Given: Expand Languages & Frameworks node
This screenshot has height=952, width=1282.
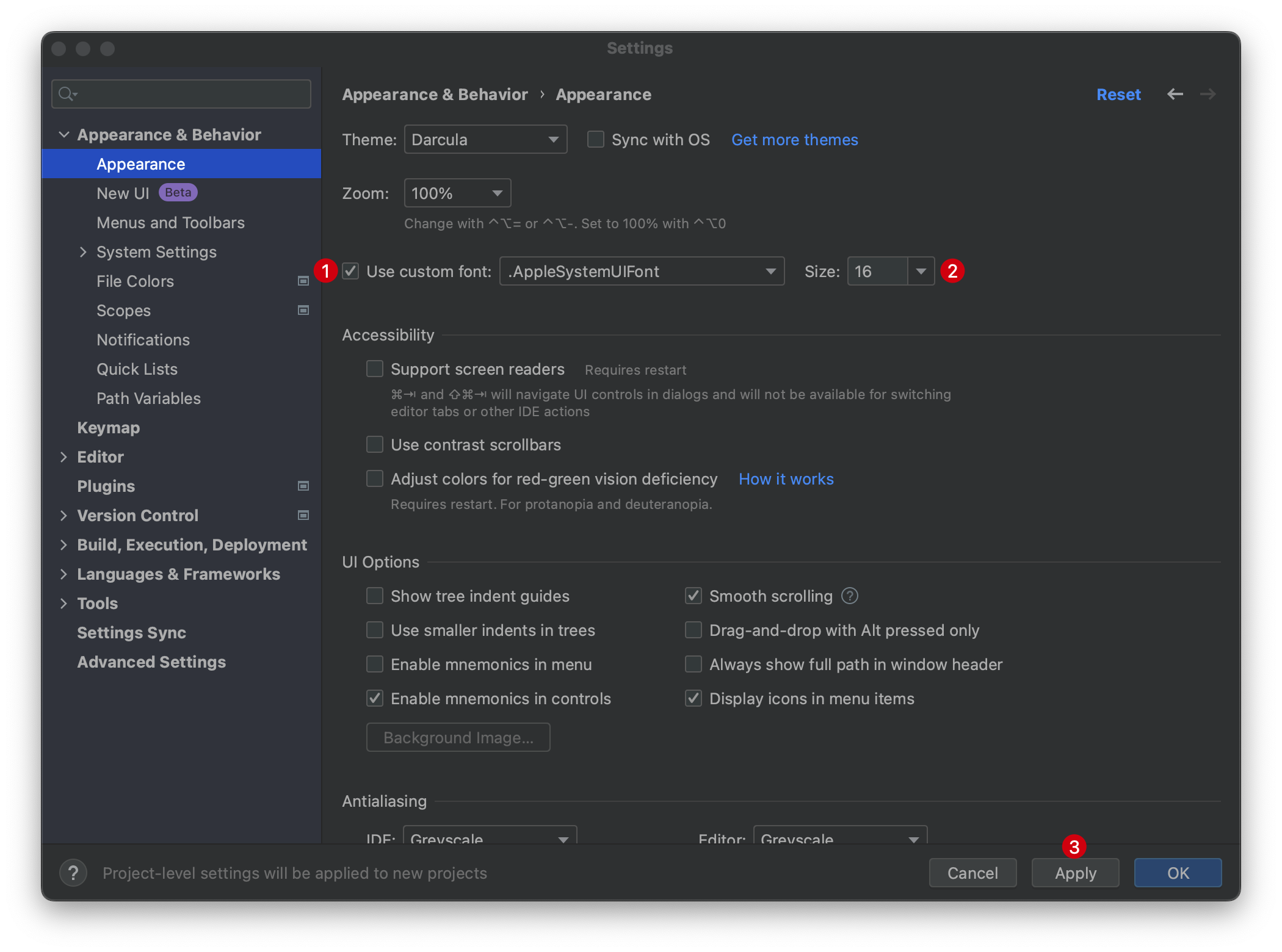Looking at the screenshot, I should coord(63,574).
